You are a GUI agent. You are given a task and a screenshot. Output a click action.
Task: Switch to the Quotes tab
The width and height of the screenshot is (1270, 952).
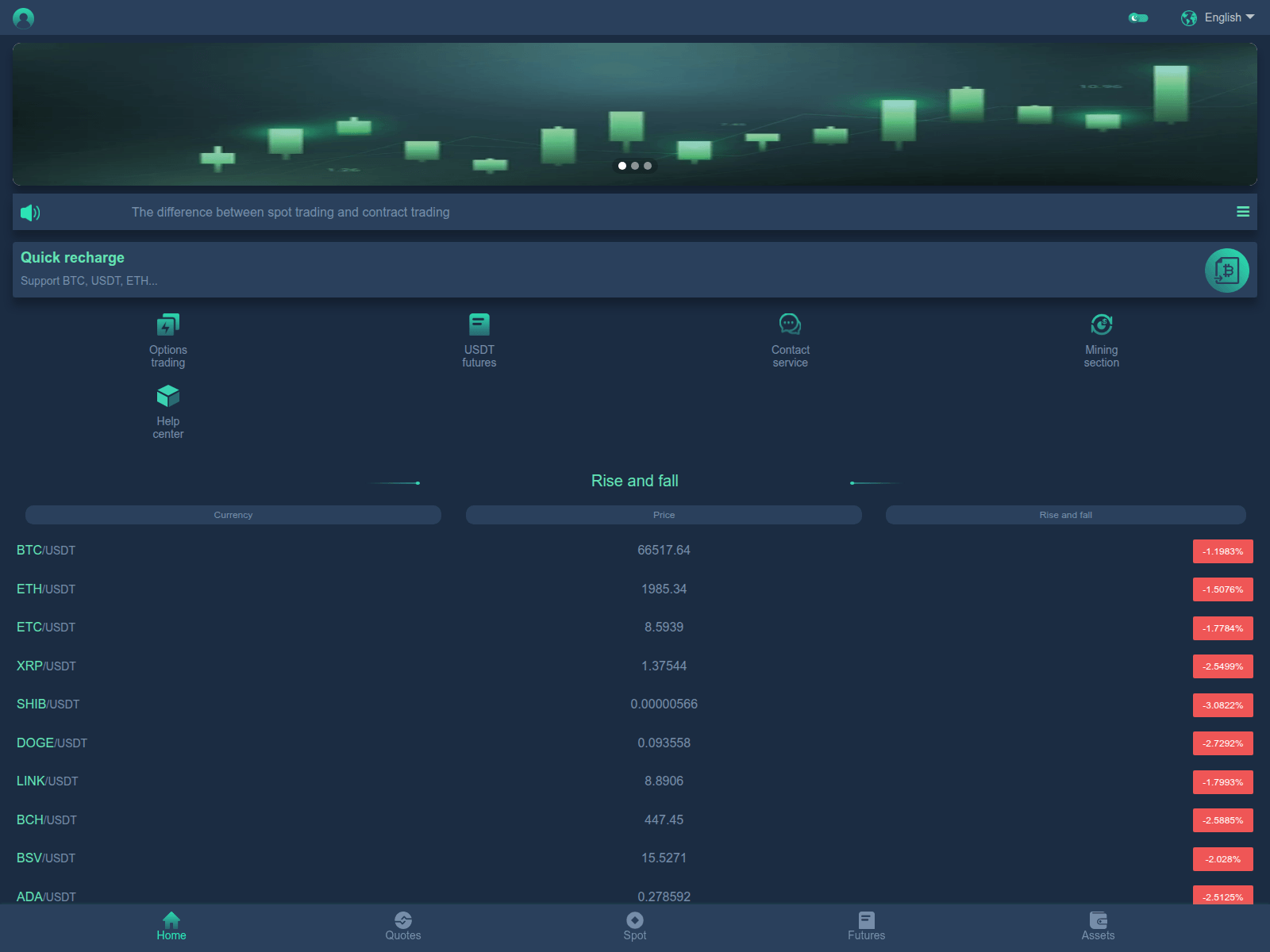[x=402, y=927]
